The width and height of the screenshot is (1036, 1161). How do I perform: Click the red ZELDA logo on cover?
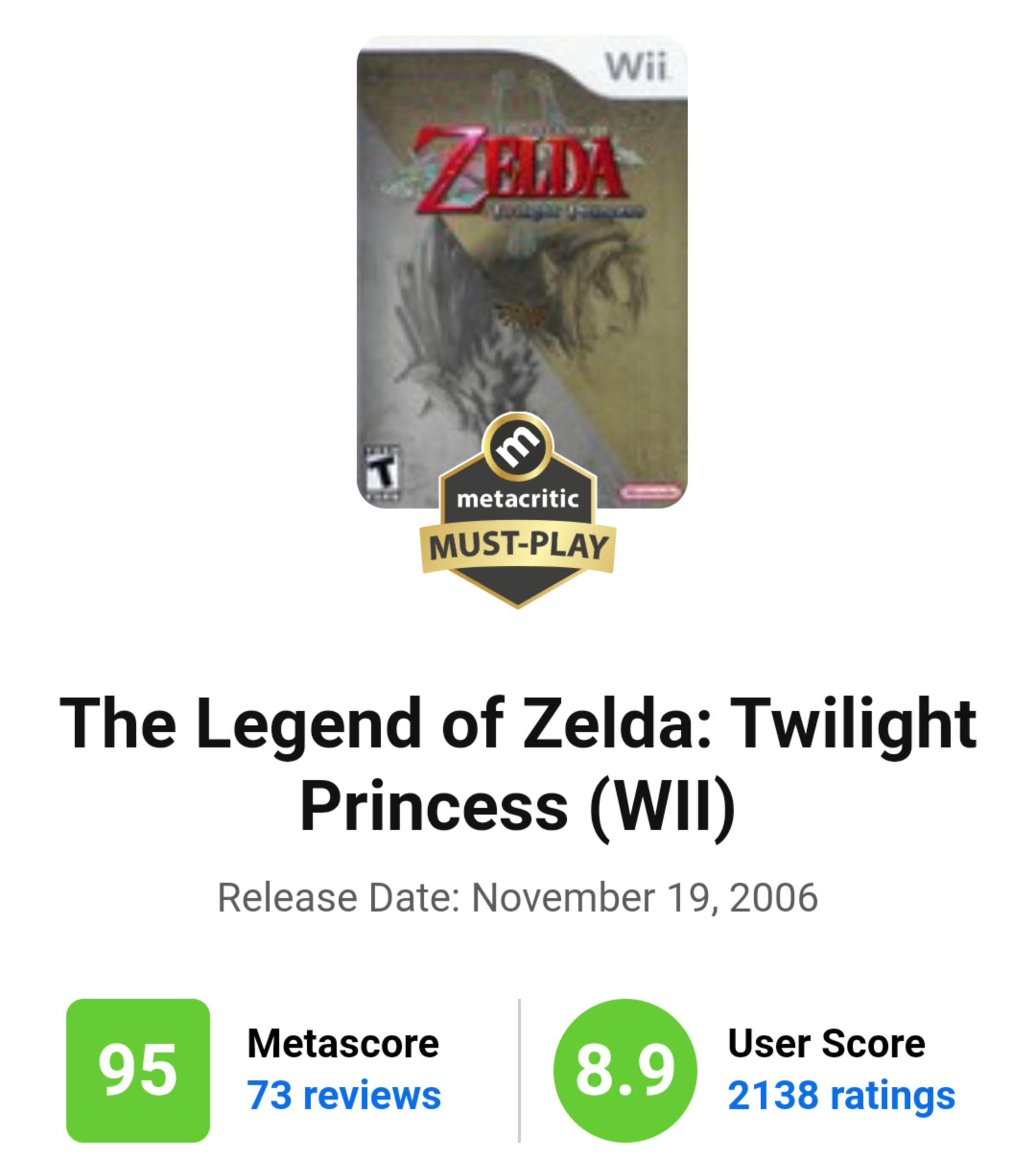(x=518, y=168)
